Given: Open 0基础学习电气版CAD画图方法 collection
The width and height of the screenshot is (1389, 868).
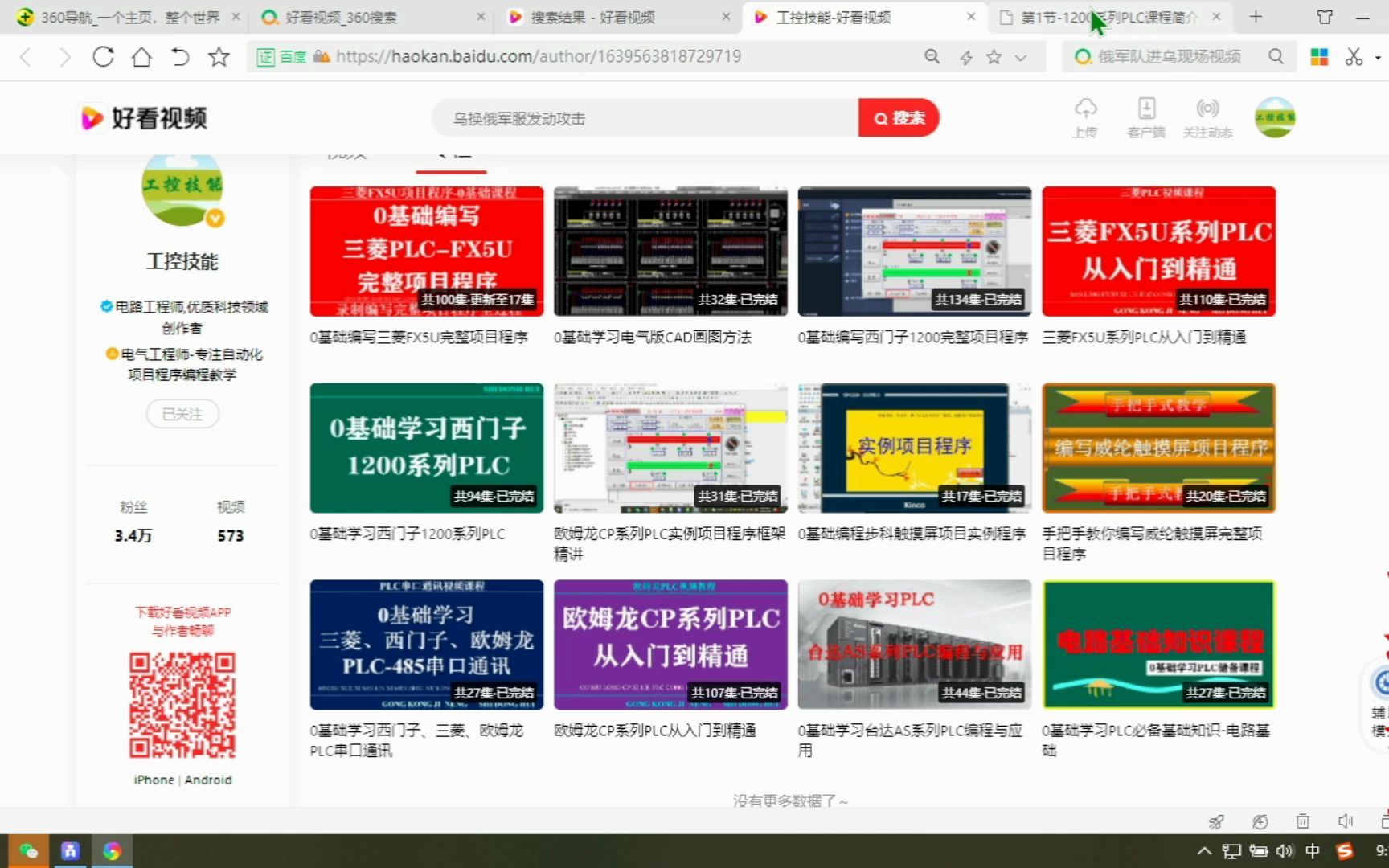Looking at the screenshot, I should [670, 252].
